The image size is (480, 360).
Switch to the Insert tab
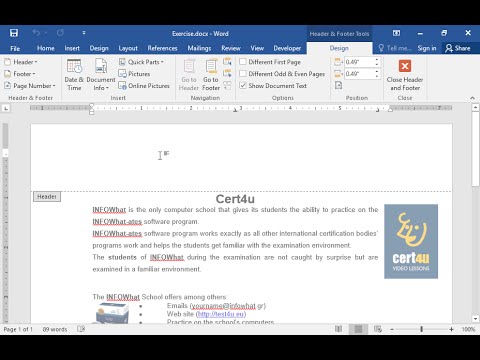coord(72,48)
